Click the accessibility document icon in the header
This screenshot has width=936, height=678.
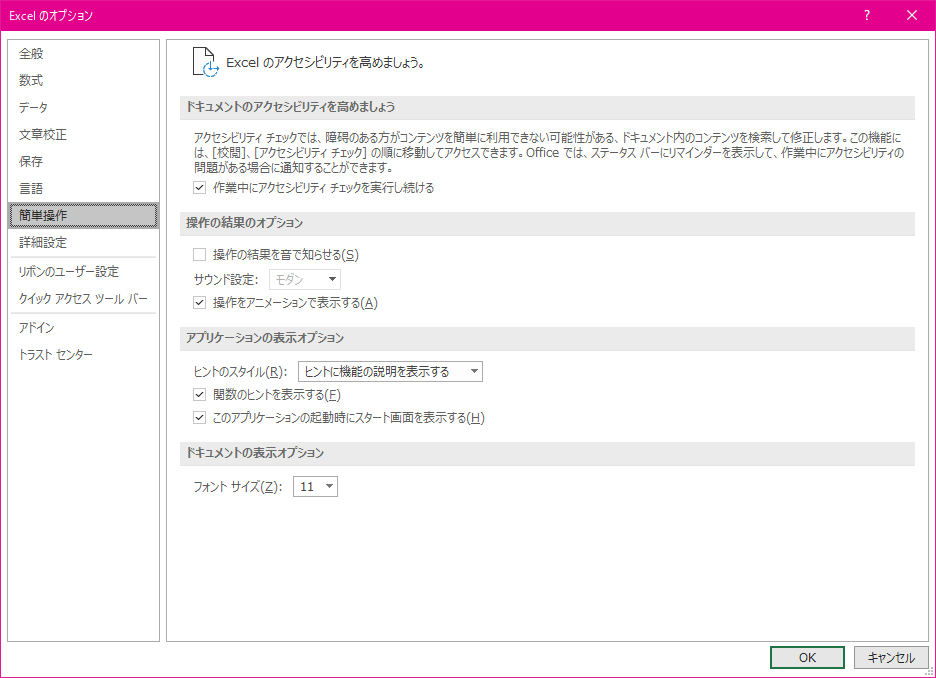205,62
